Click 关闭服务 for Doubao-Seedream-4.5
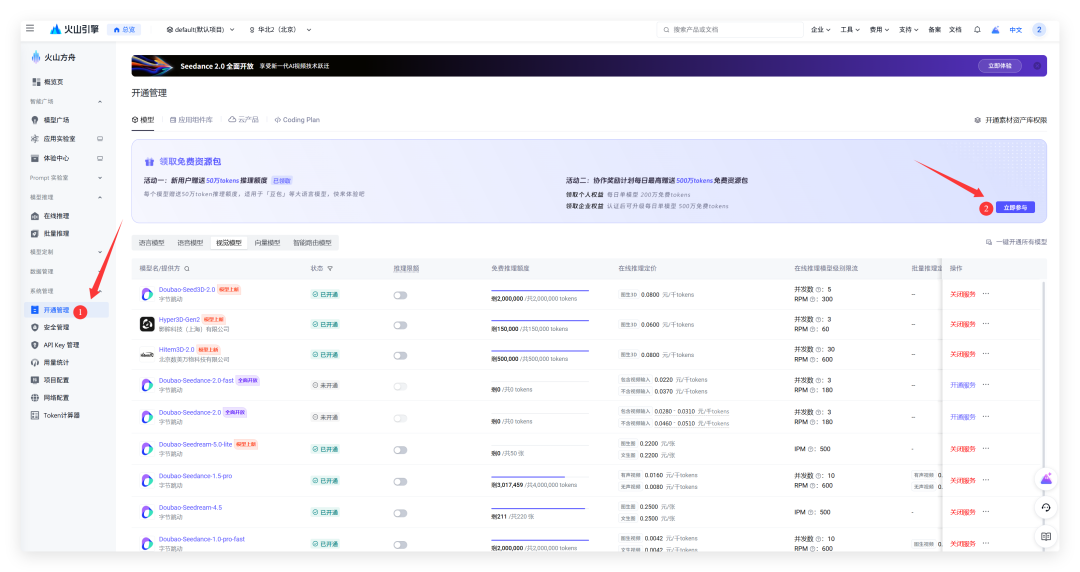The image size is (1080, 572). point(963,512)
